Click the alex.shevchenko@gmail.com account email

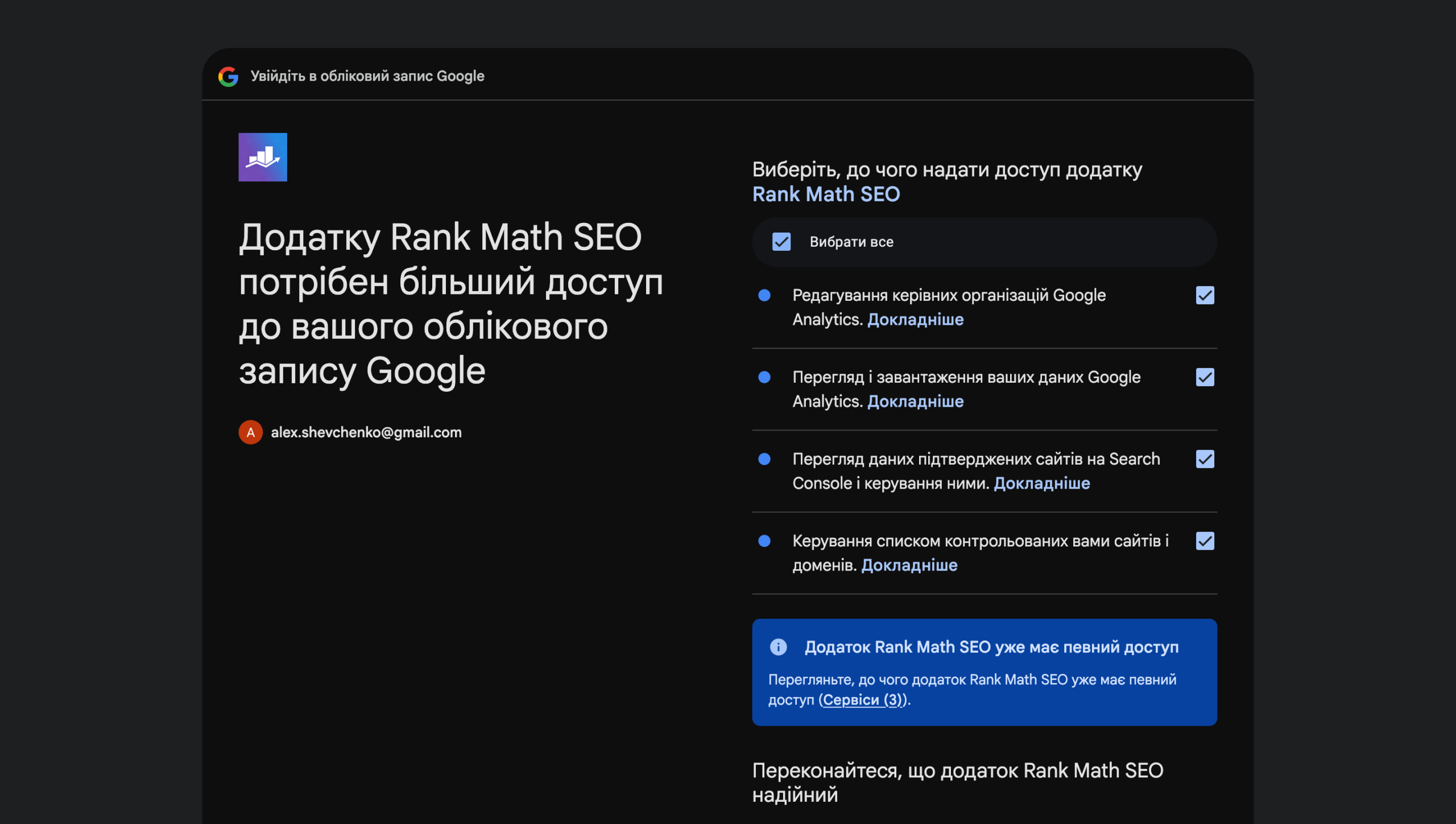click(366, 432)
